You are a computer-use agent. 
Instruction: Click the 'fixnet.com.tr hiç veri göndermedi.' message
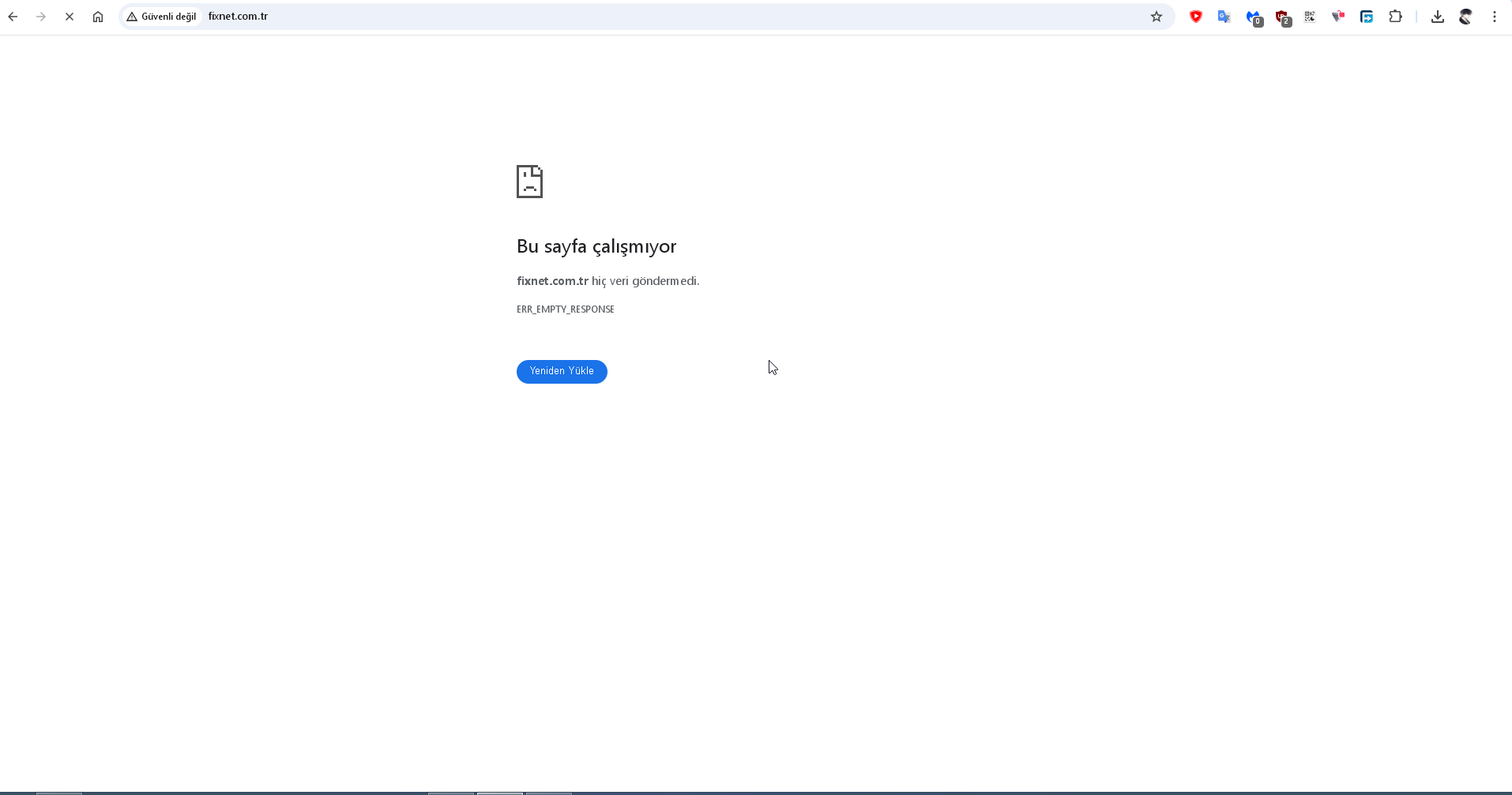click(x=608, y=281)
